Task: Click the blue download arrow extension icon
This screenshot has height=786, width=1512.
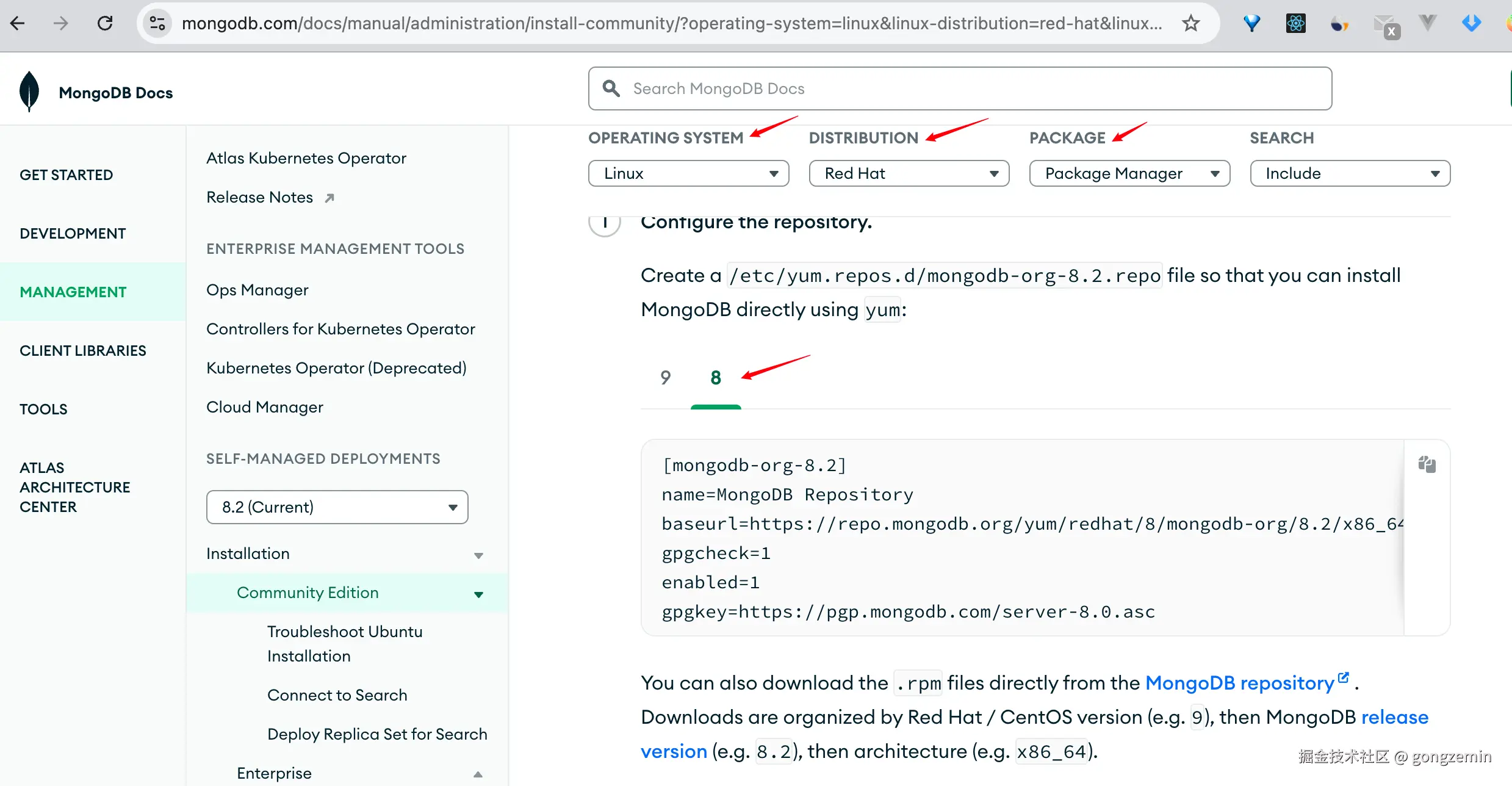Action: (x=1471, y=24)
